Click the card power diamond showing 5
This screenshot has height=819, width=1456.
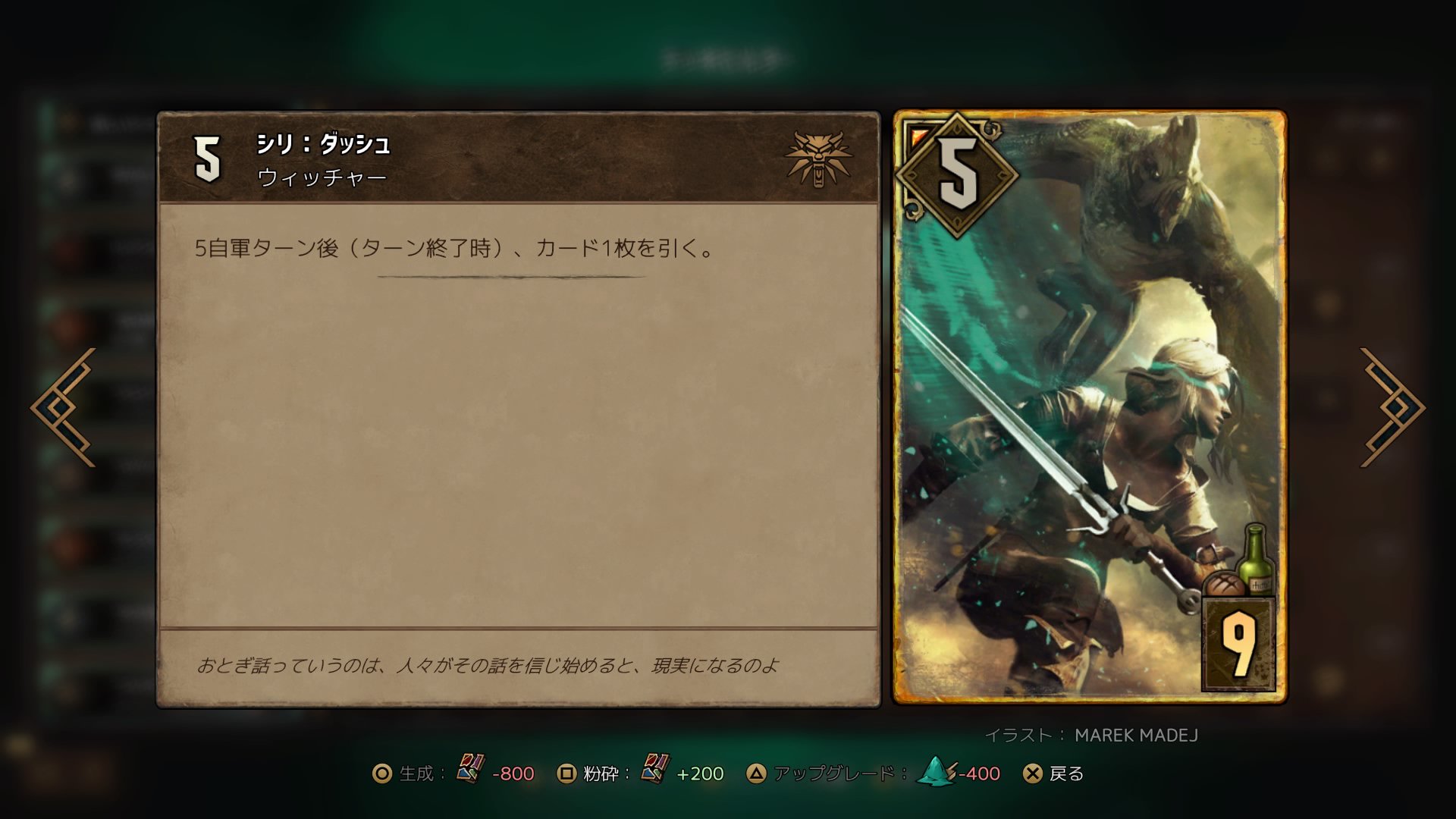pyautogui.click(x=957, y=174)
